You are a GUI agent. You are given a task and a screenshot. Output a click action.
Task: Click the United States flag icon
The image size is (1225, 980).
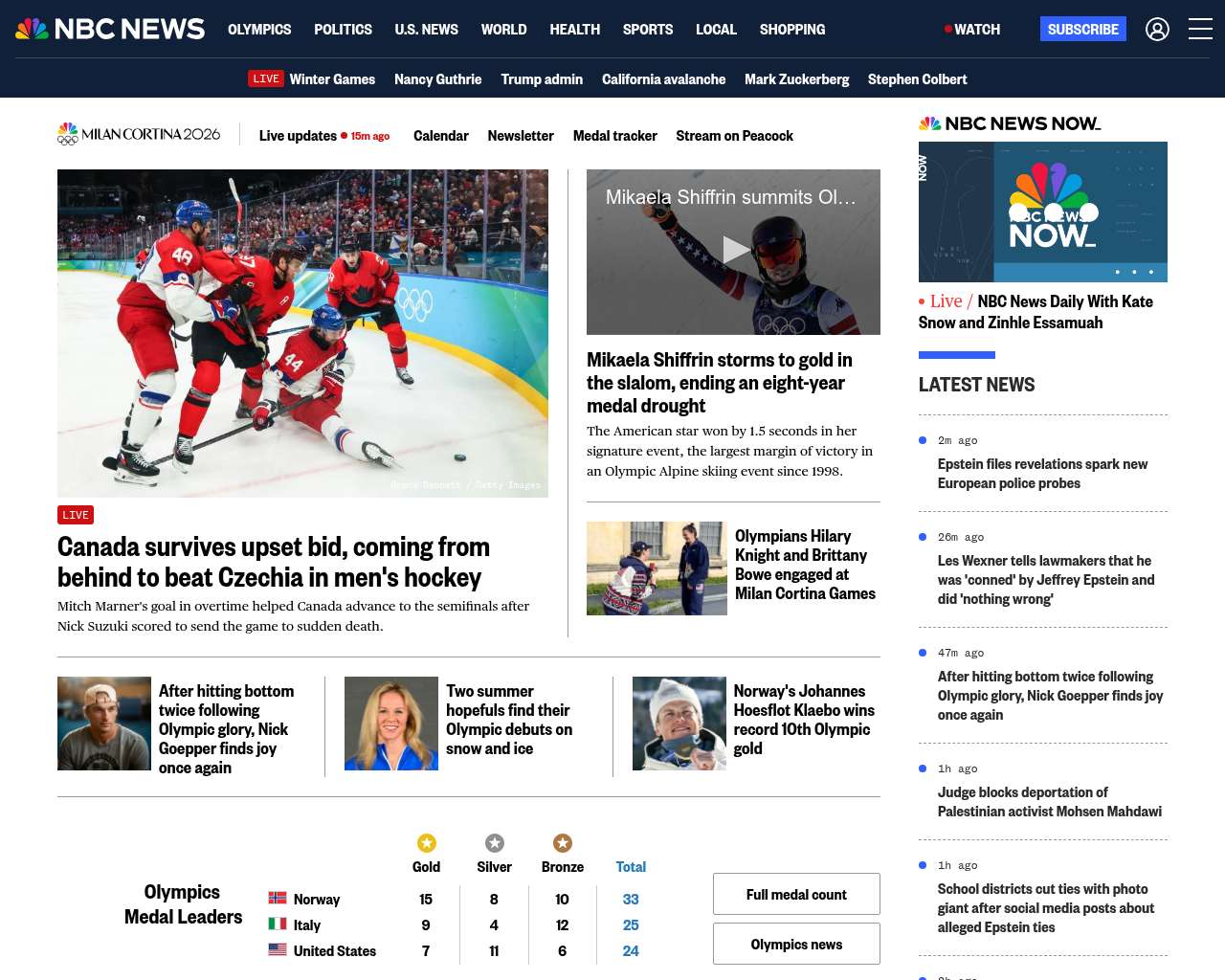(278, 949)
